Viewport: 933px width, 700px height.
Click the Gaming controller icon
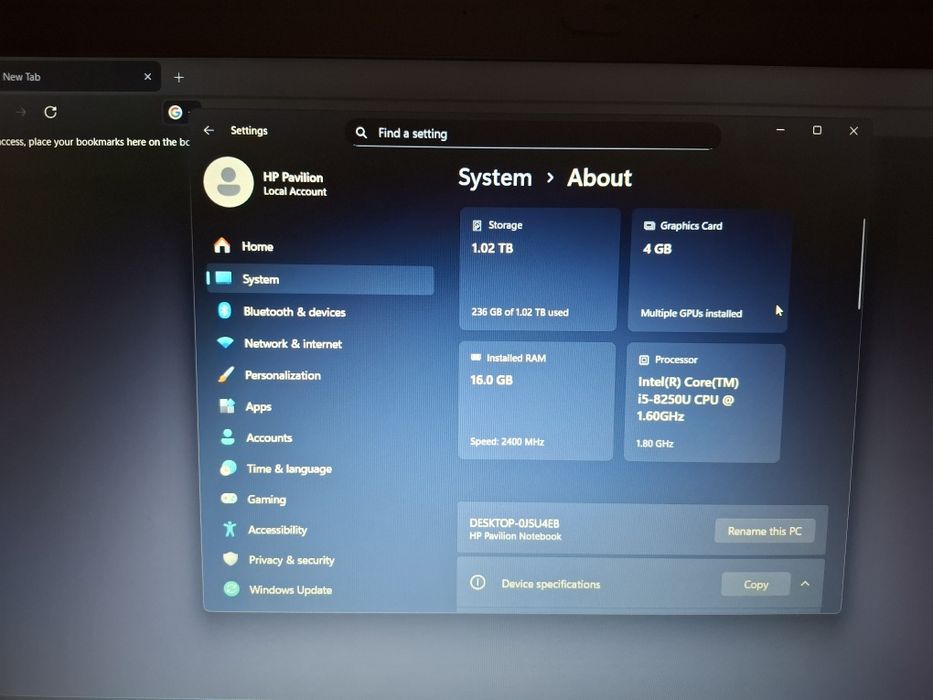point(229,498)
